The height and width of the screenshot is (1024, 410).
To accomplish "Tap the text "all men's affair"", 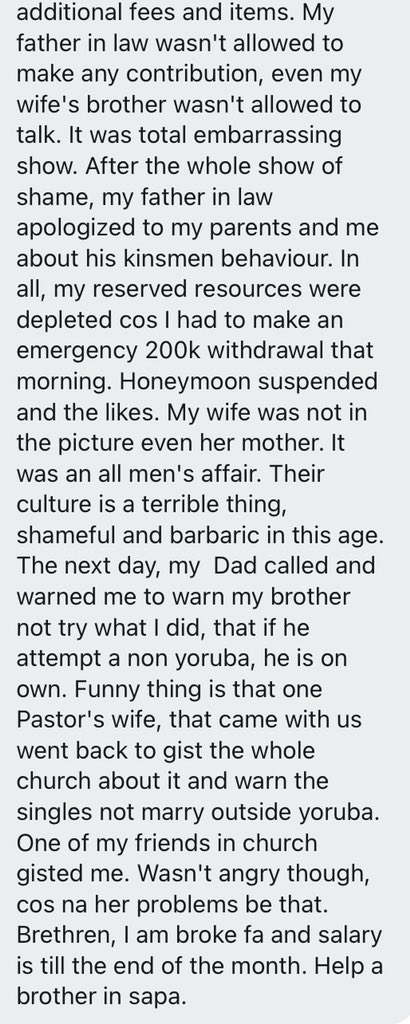I will (x=175, y=473).
